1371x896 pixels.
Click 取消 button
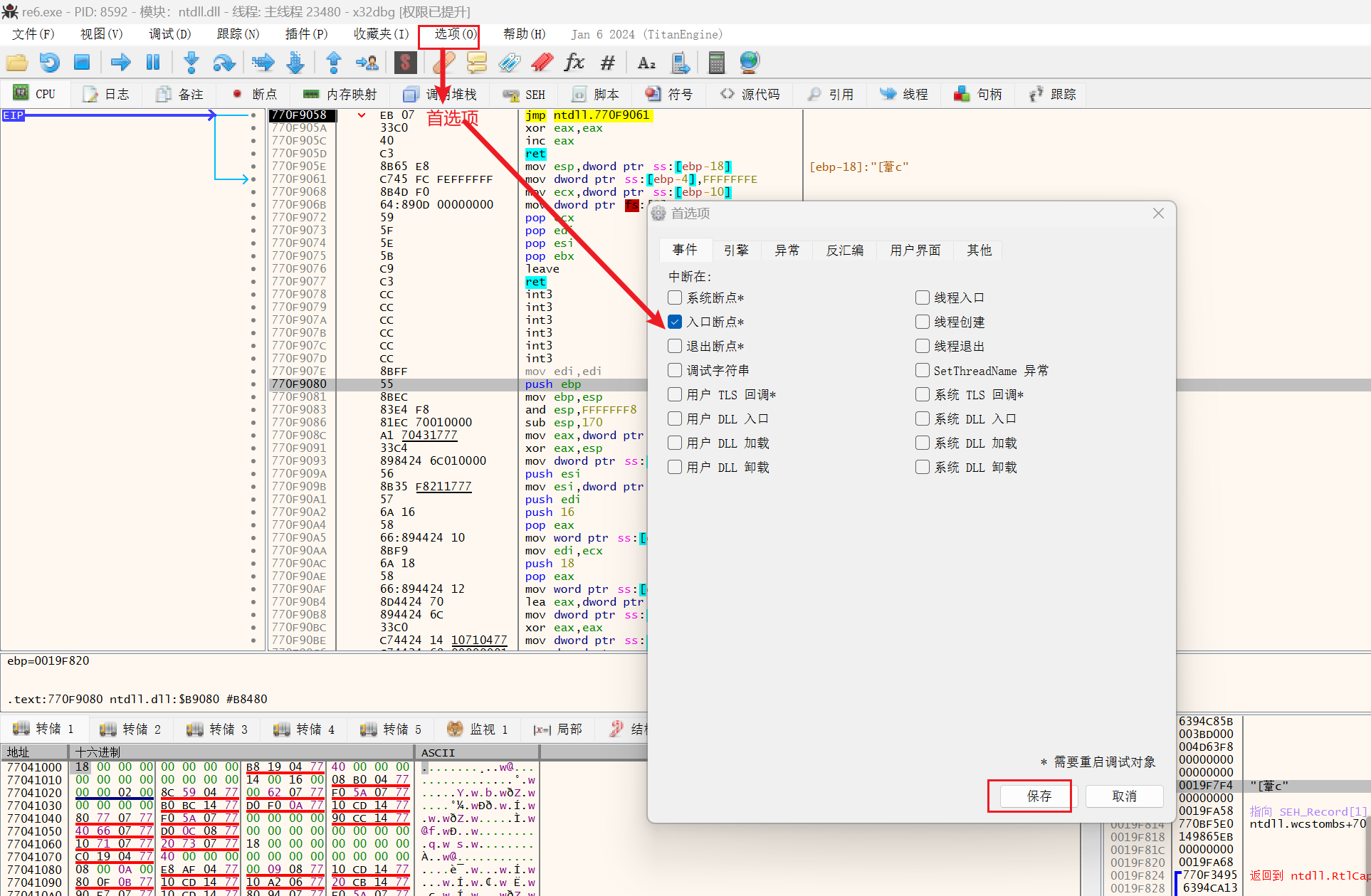(x=1124, y=796)
